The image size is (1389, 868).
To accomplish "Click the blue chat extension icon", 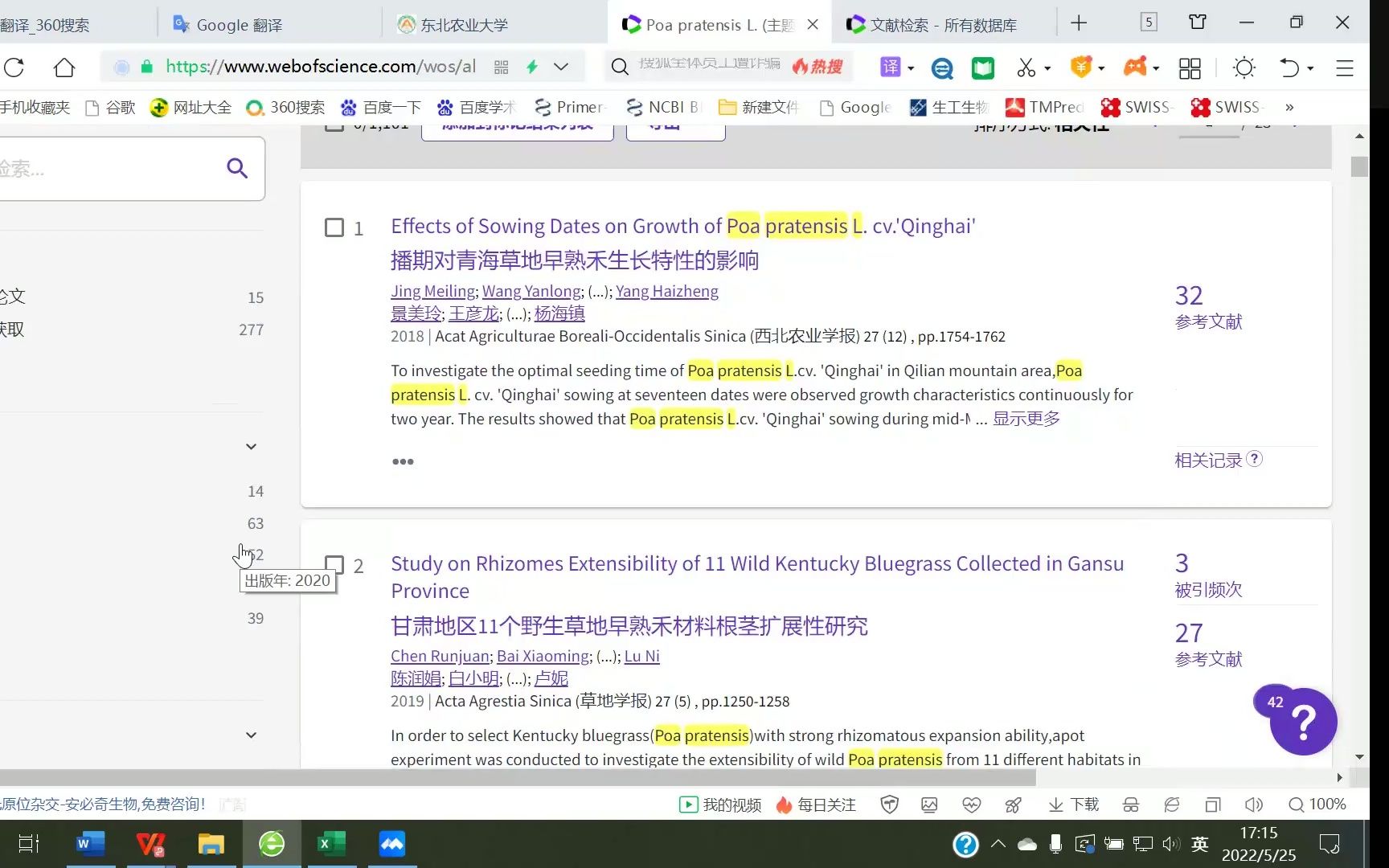I will [942, 68].
